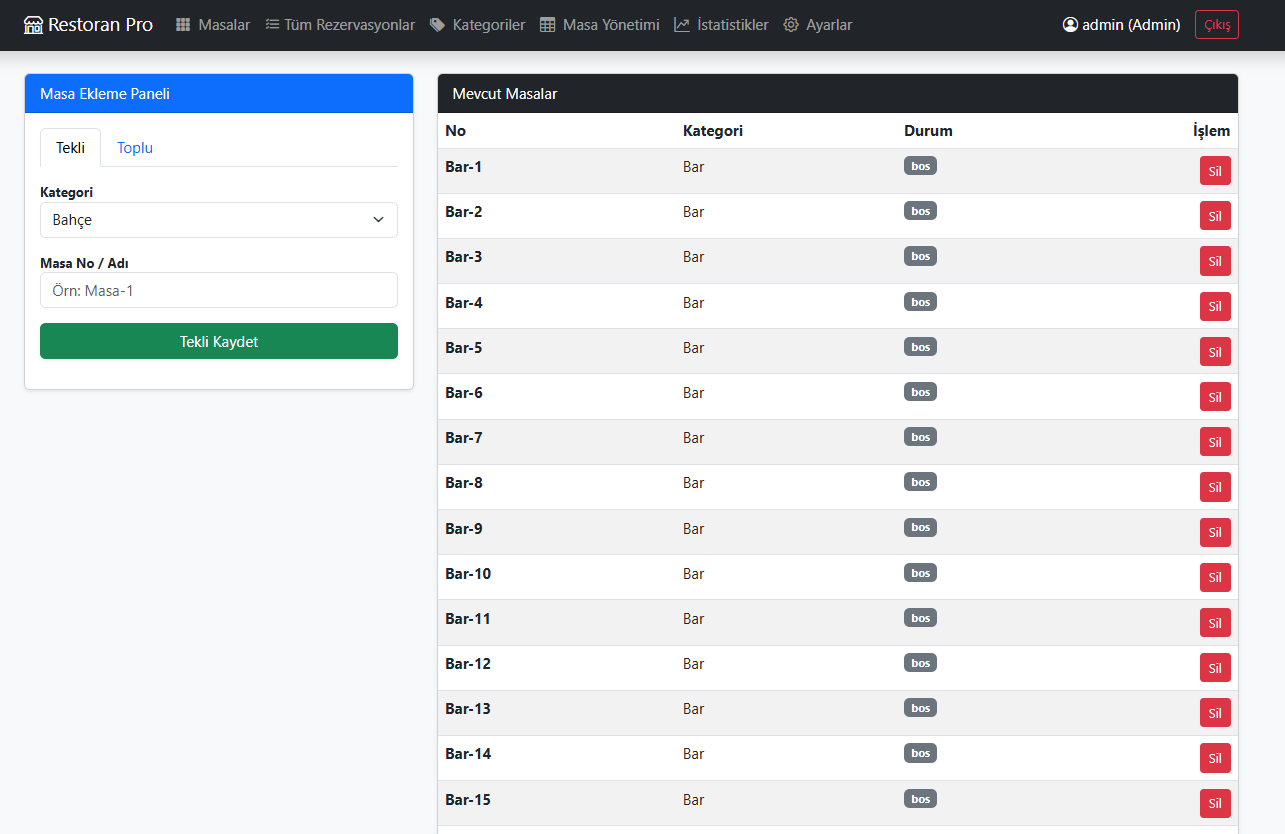Click the tag icon beside Kategoriler

tap(437, 25)
